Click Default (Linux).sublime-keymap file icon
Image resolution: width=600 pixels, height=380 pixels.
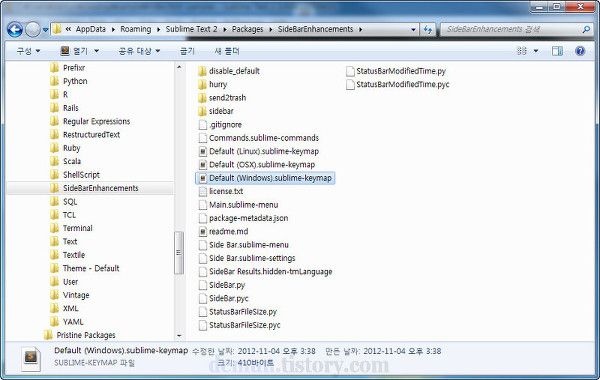click(x=203, y=152)
